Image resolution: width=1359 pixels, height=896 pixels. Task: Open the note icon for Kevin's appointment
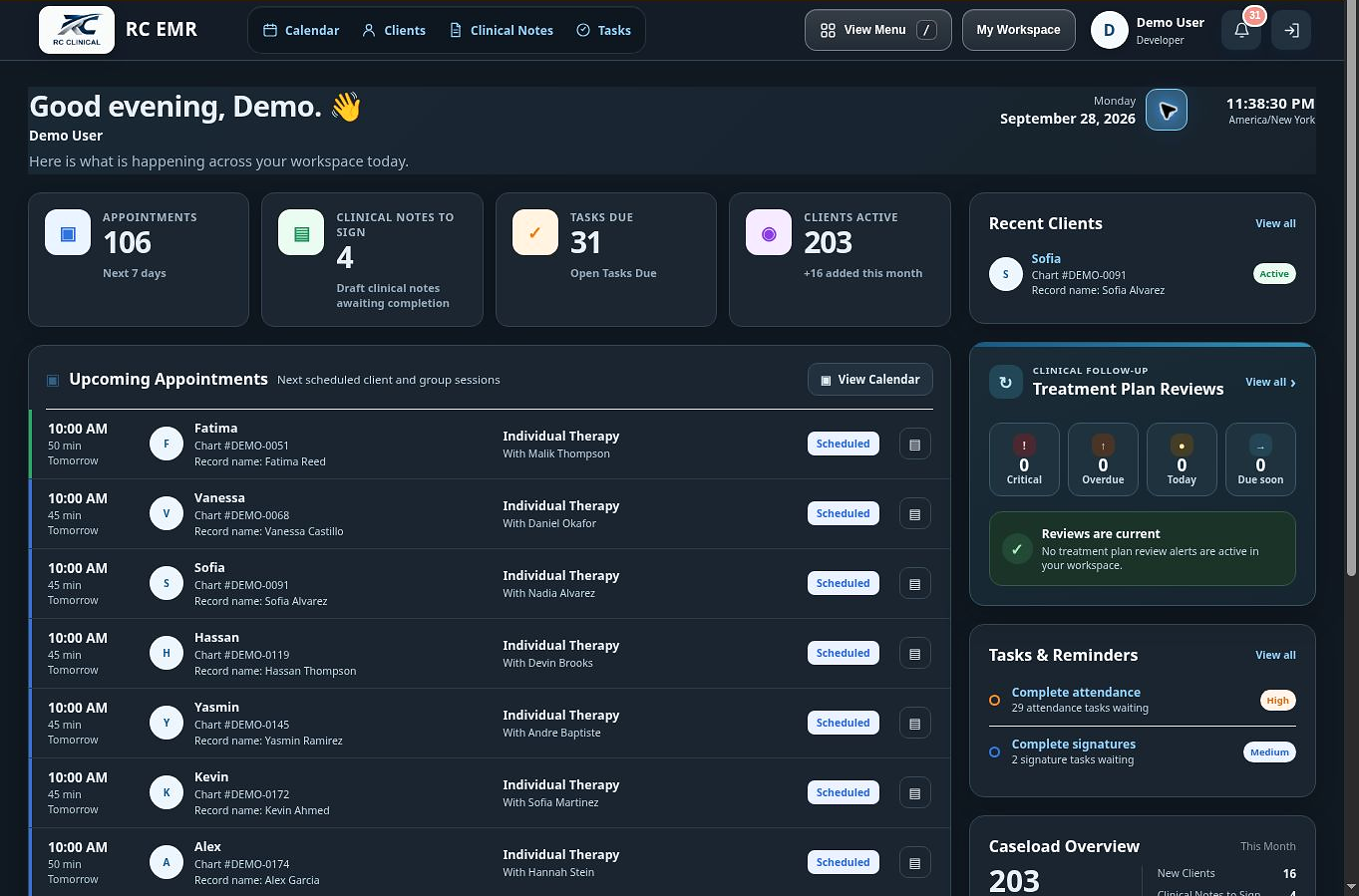915,793
